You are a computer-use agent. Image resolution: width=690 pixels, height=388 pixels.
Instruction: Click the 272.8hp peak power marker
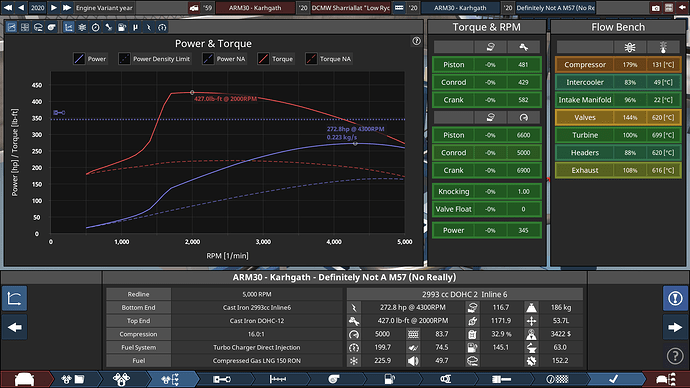[355, 143]
